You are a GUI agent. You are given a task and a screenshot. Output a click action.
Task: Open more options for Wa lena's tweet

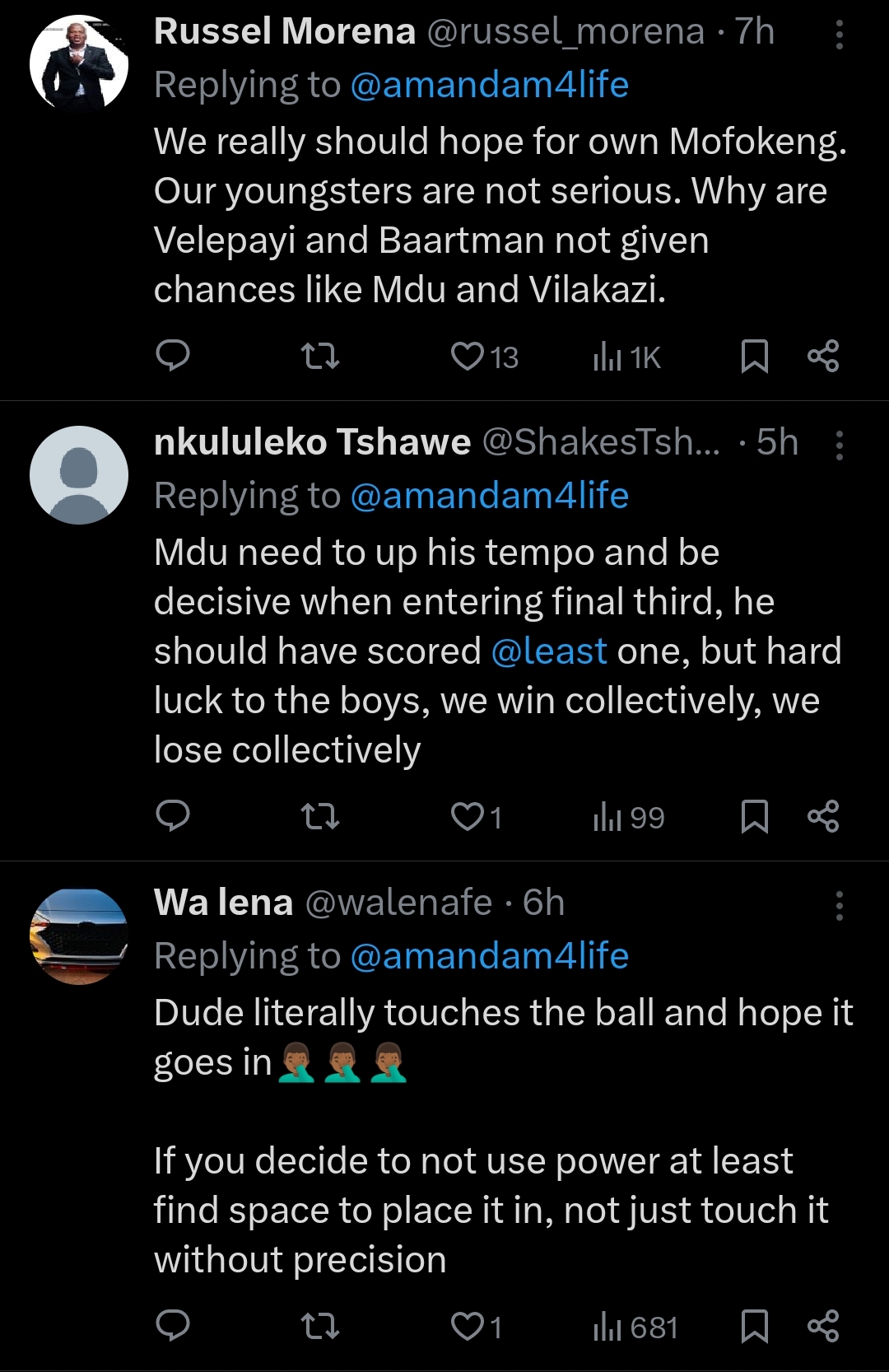coord(839,906)
